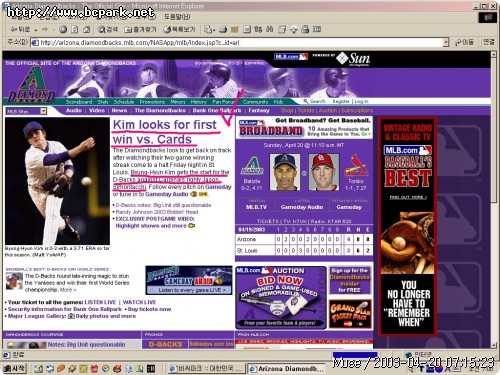
Task: Click the page scrollbar down arrow
Action: click(x=494, y=345)
